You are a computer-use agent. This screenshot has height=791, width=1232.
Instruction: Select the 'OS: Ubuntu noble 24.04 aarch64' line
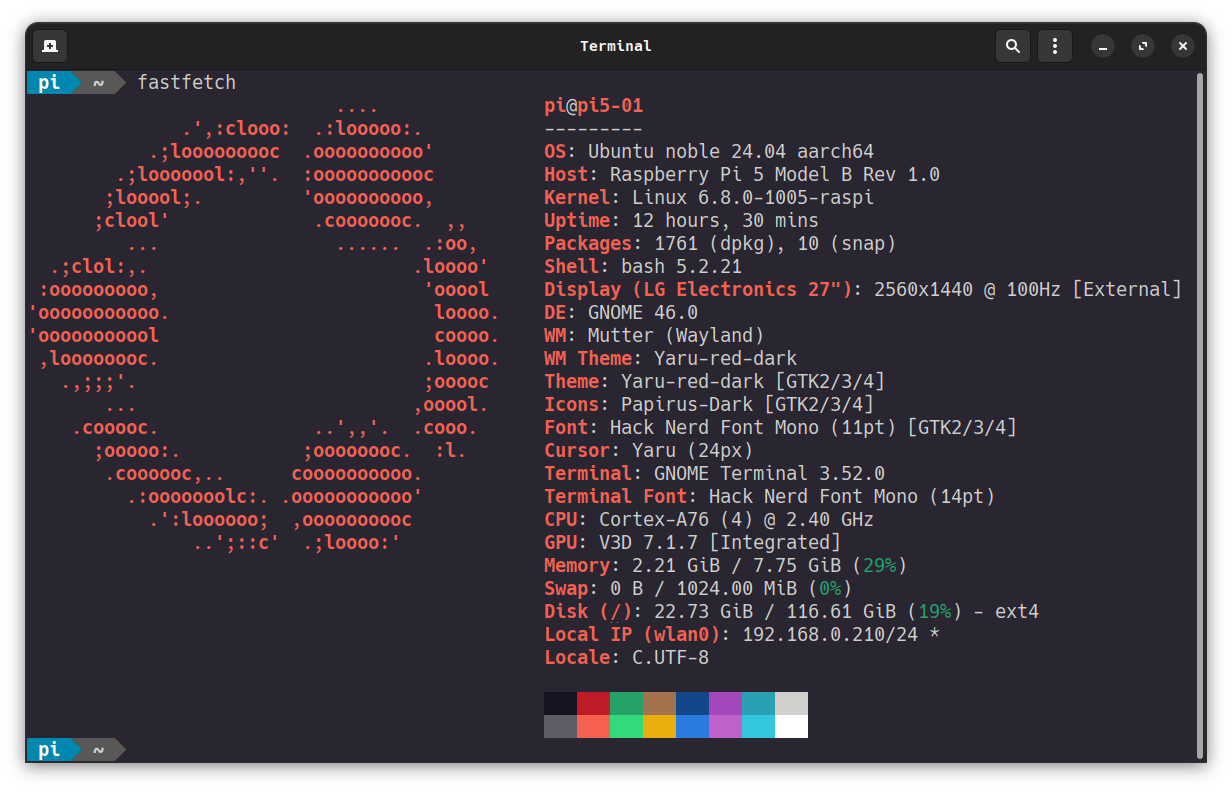click(709, 152)
